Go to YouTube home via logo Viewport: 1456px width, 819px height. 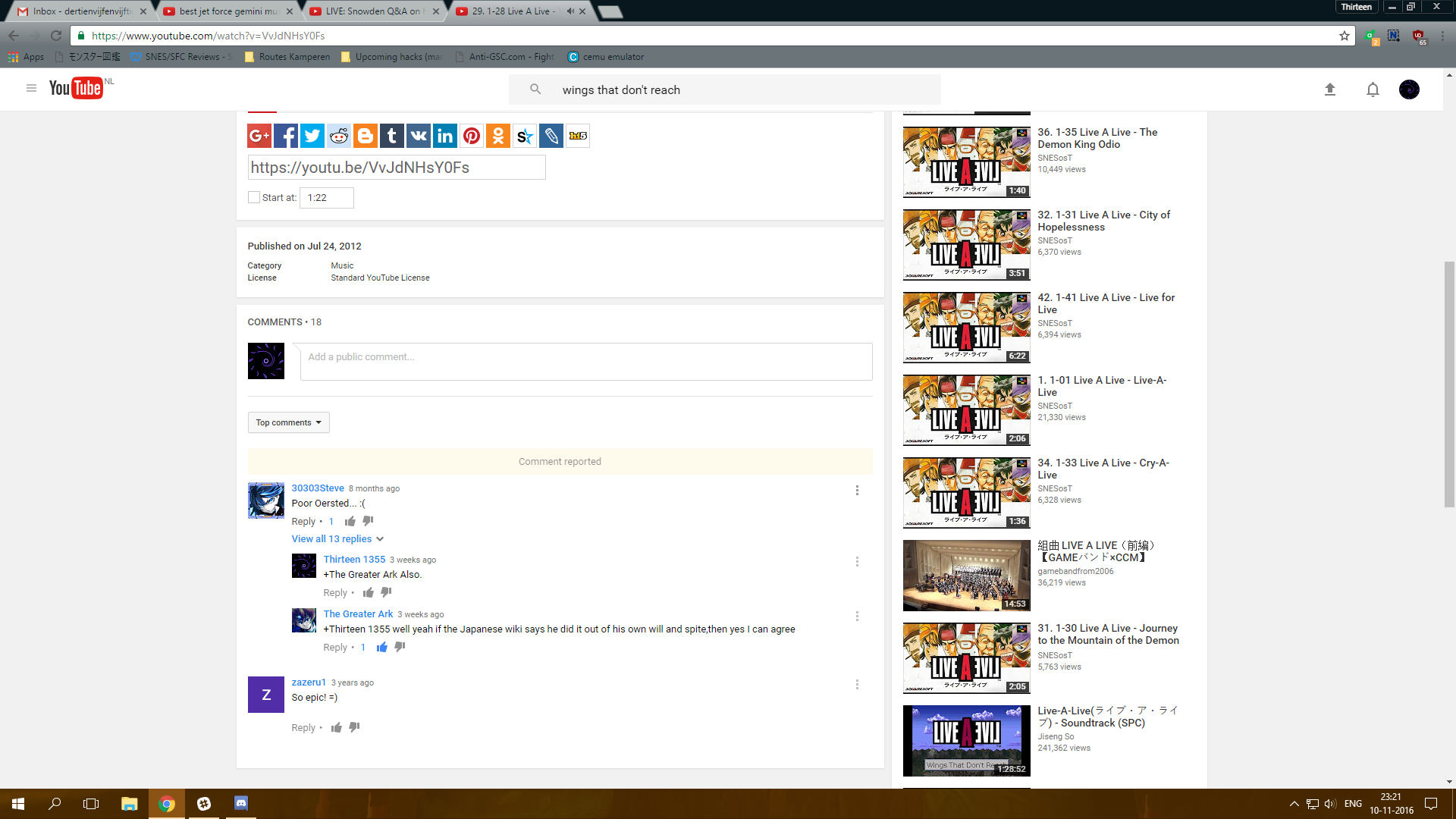point(76,89)
